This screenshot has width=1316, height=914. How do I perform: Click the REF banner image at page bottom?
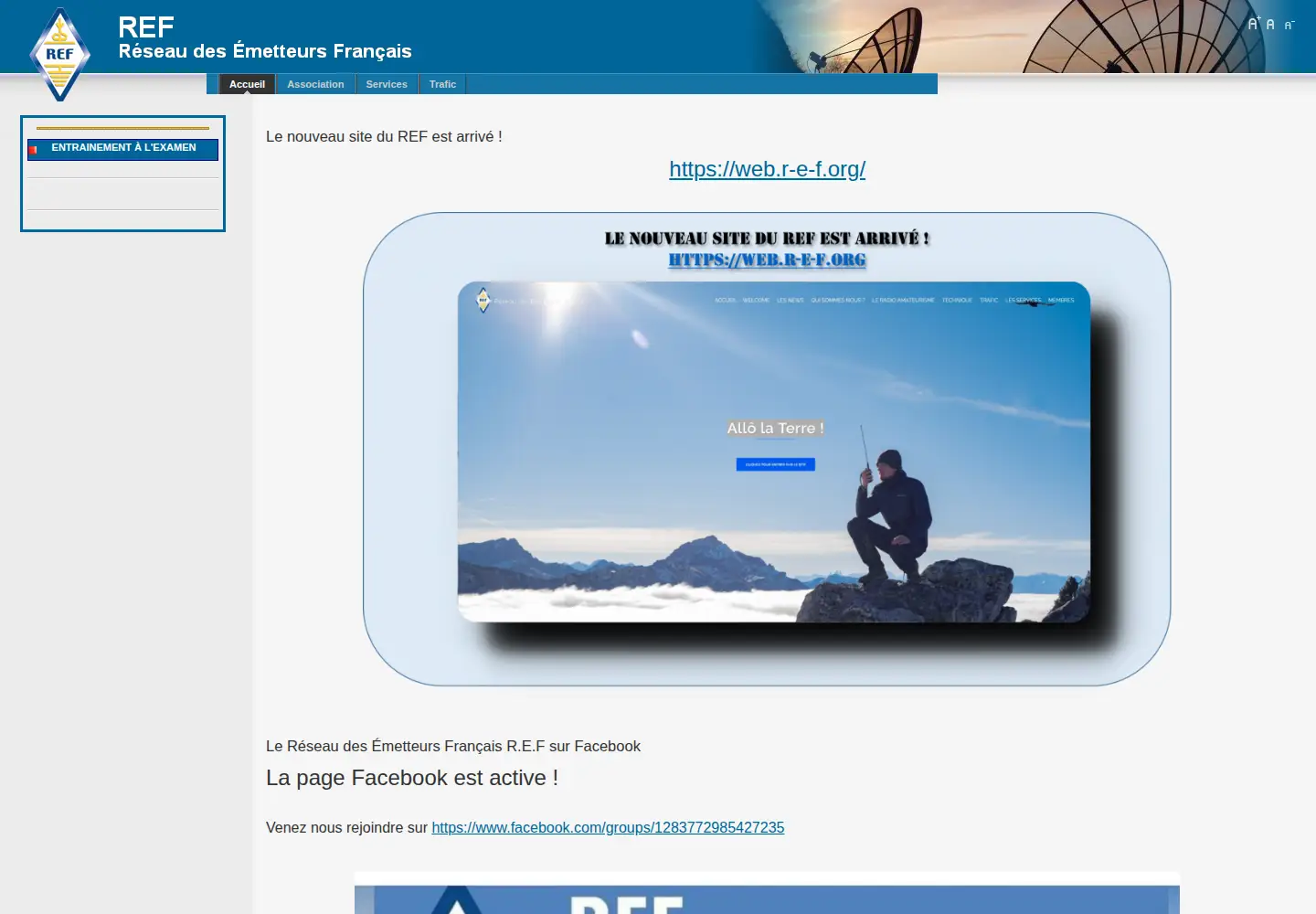[x=767, y=893]
